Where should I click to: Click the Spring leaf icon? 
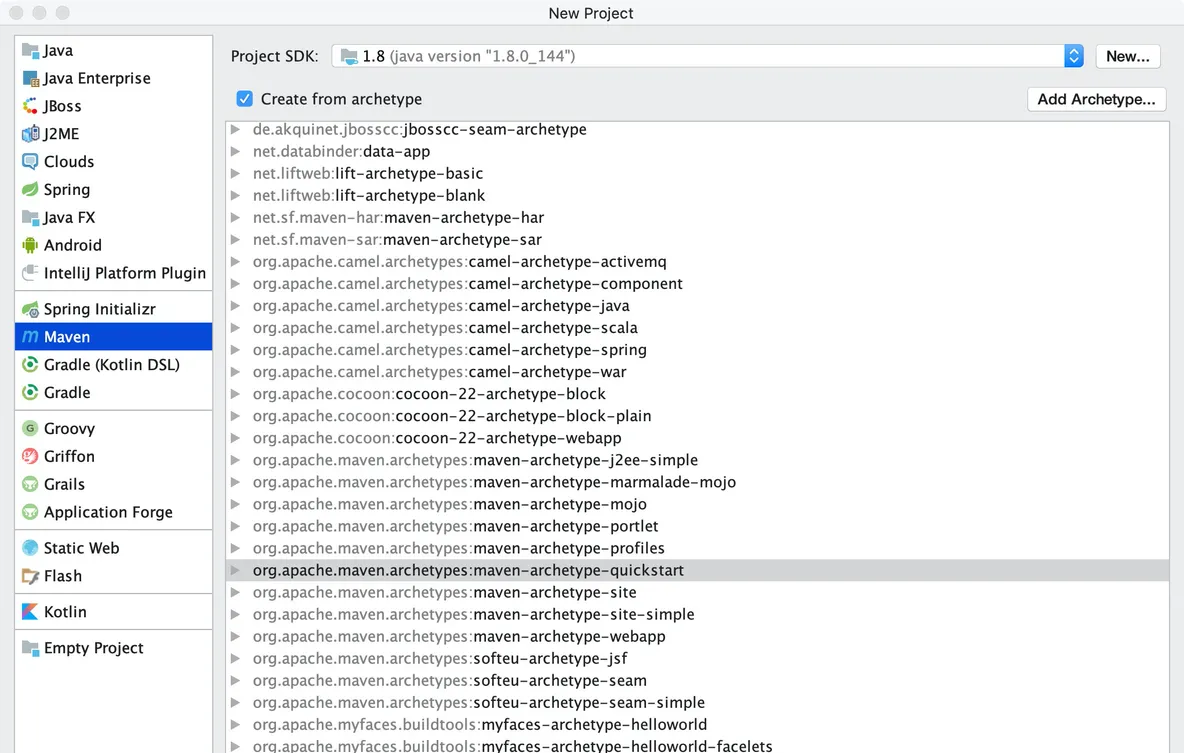pos(30,190)
